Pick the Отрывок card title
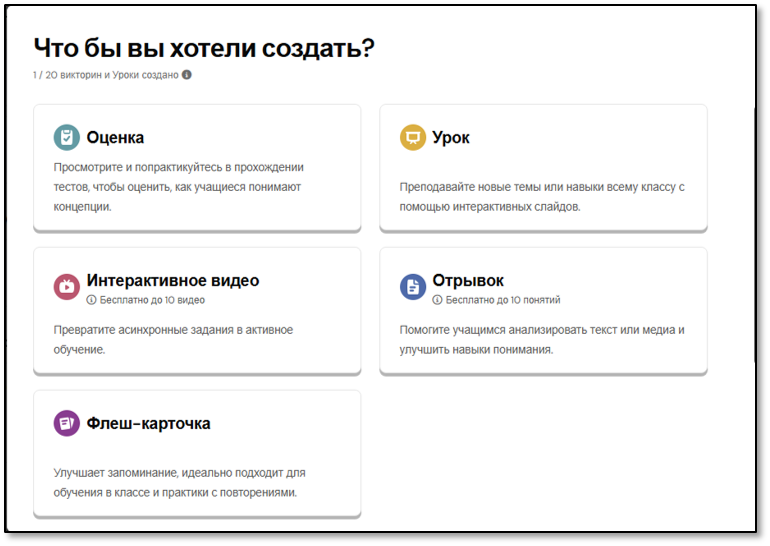 (x=468, y=281)
